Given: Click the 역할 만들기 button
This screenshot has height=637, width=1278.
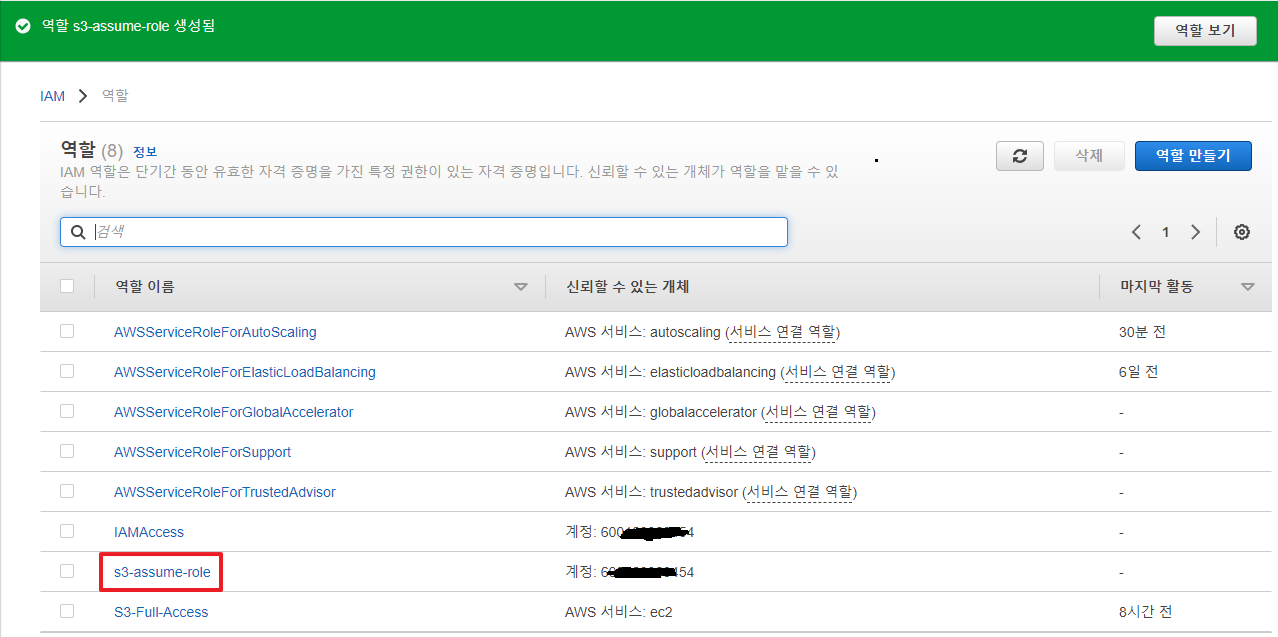Looking at the screenshot, I should (x=1193, y=156).
